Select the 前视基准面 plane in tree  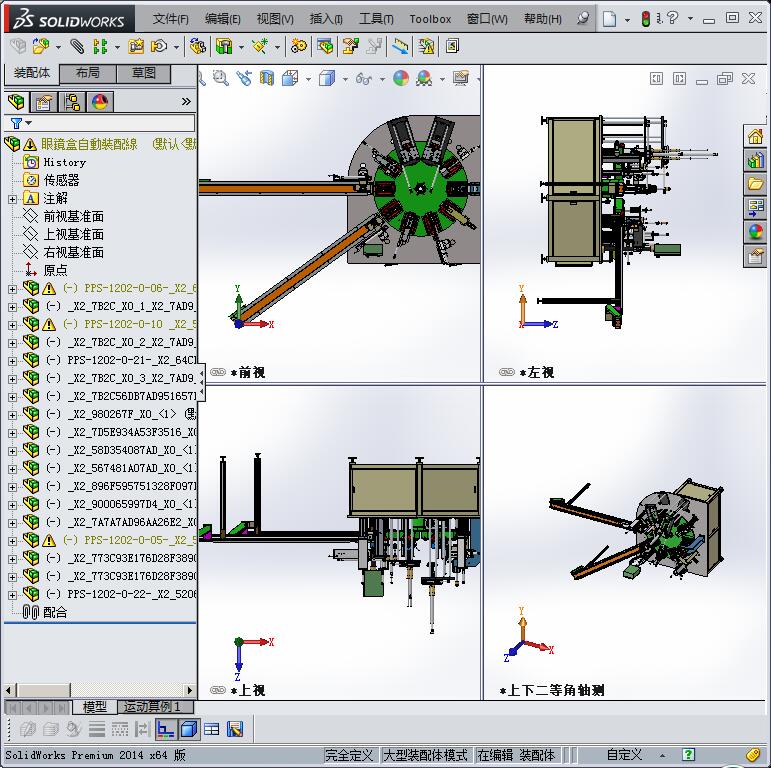point(73,216)
